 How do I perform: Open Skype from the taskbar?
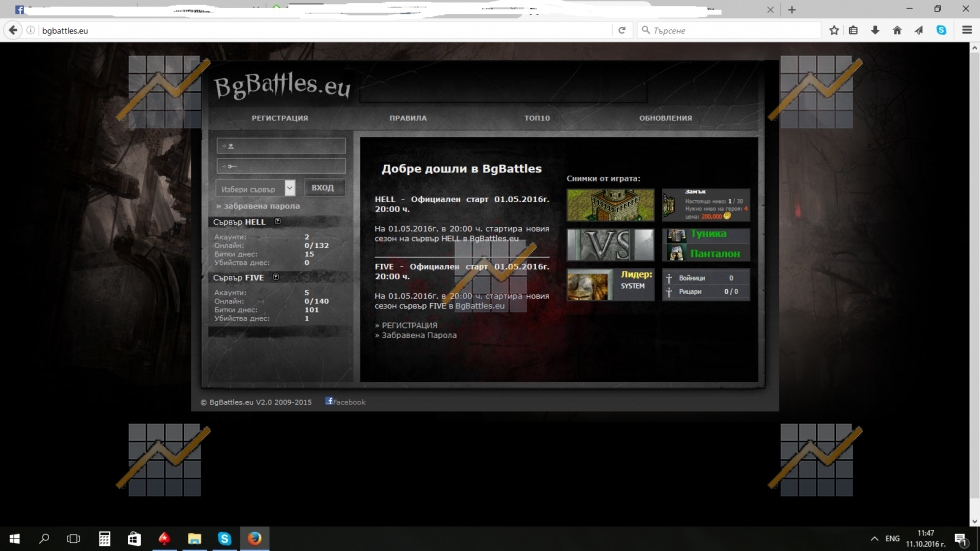224,539
